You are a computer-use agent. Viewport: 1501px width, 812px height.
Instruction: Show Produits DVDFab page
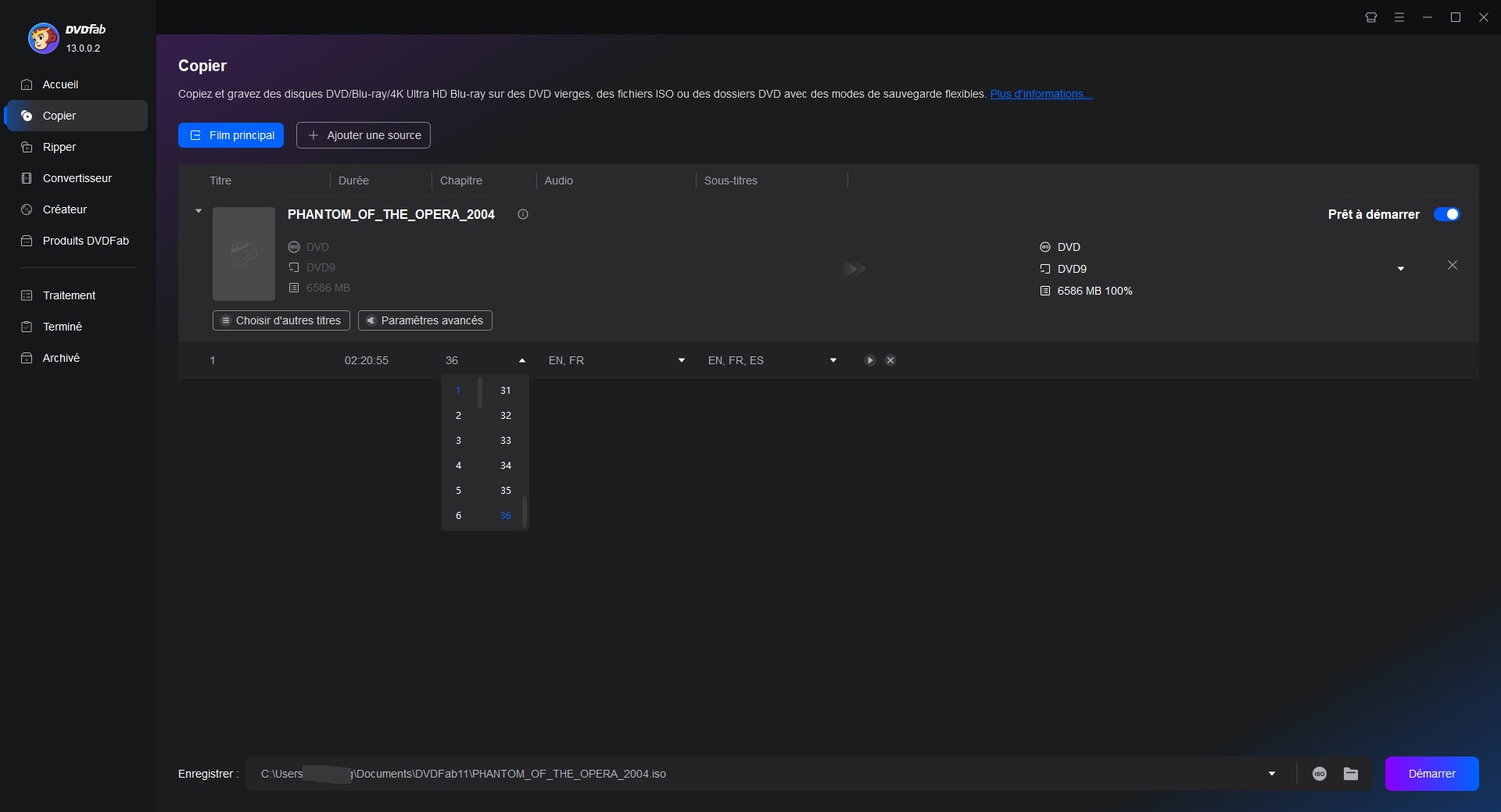[76, 241]
